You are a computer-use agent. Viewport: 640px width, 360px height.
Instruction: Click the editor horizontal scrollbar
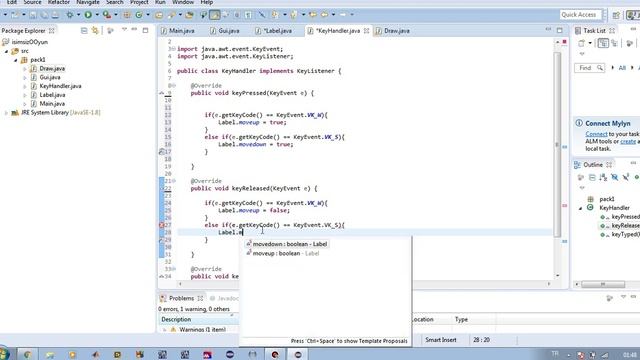point(364,284)
